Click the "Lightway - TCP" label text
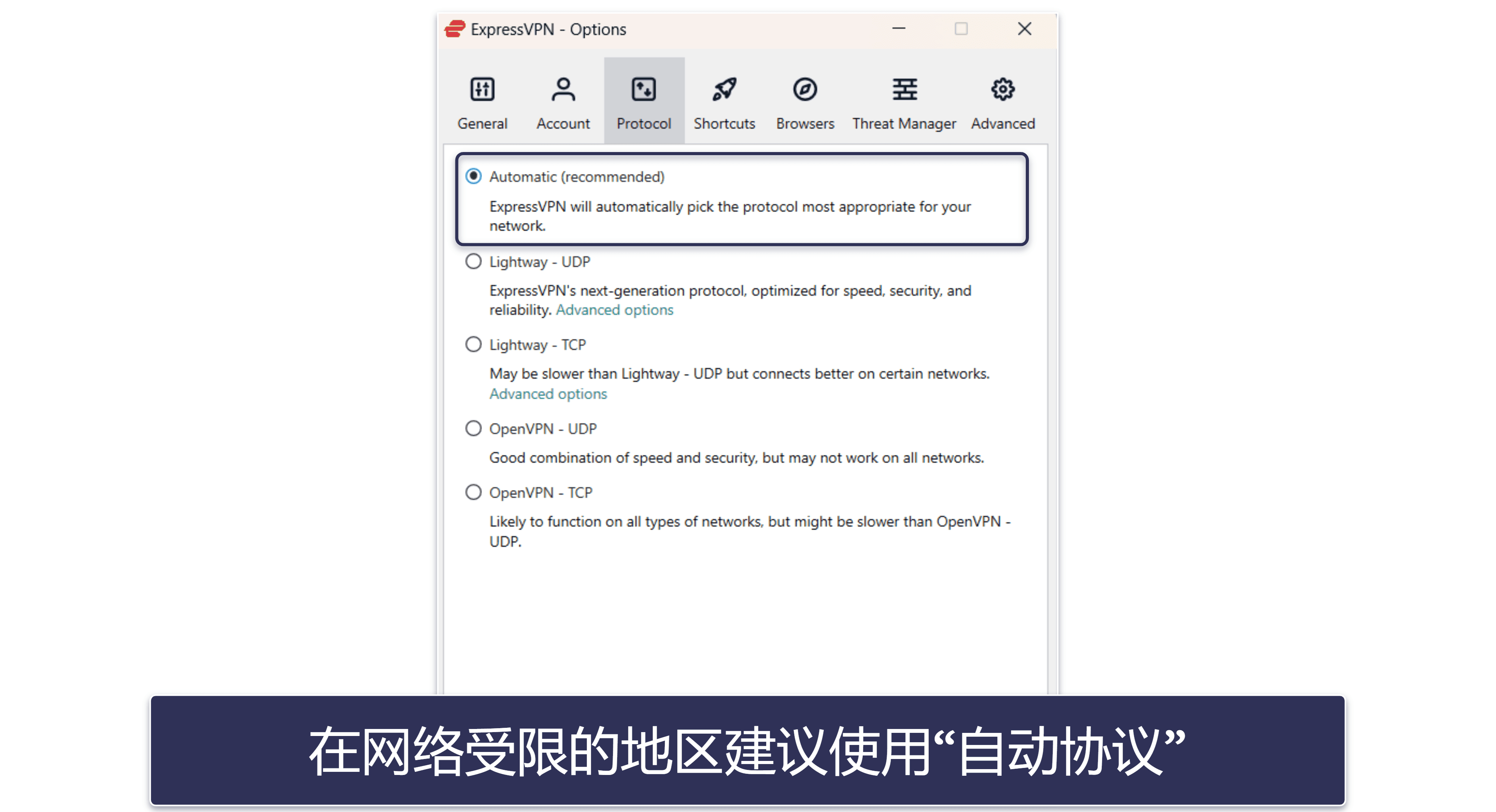Image resolution: width=1496 pixels, height=812 pixels. coord(537,345)
